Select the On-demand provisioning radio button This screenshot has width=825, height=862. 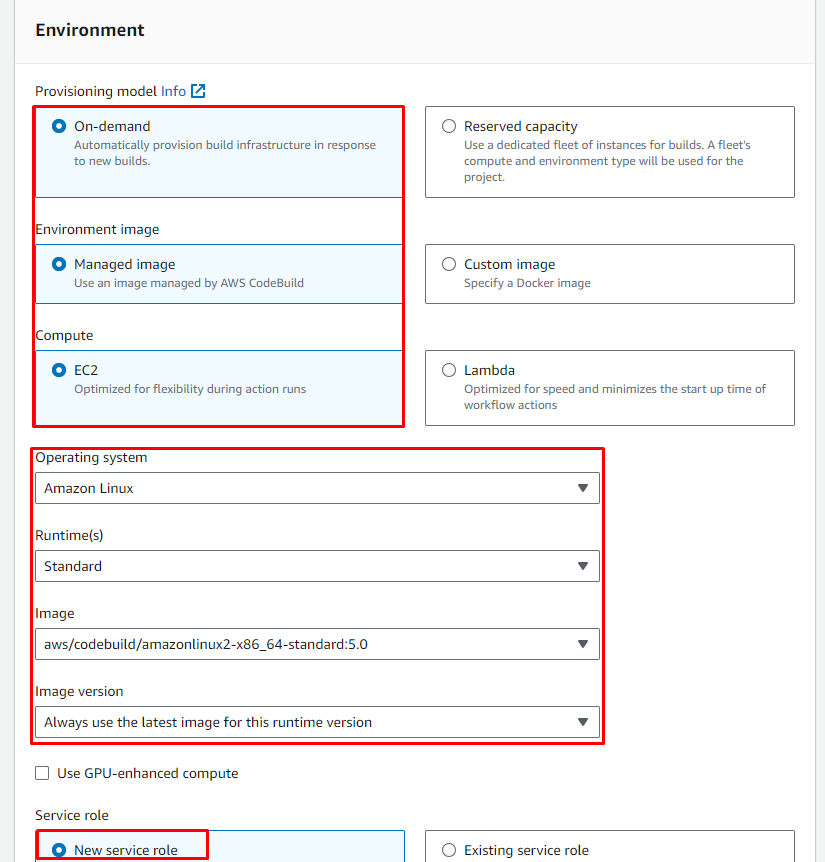point(59,127)
